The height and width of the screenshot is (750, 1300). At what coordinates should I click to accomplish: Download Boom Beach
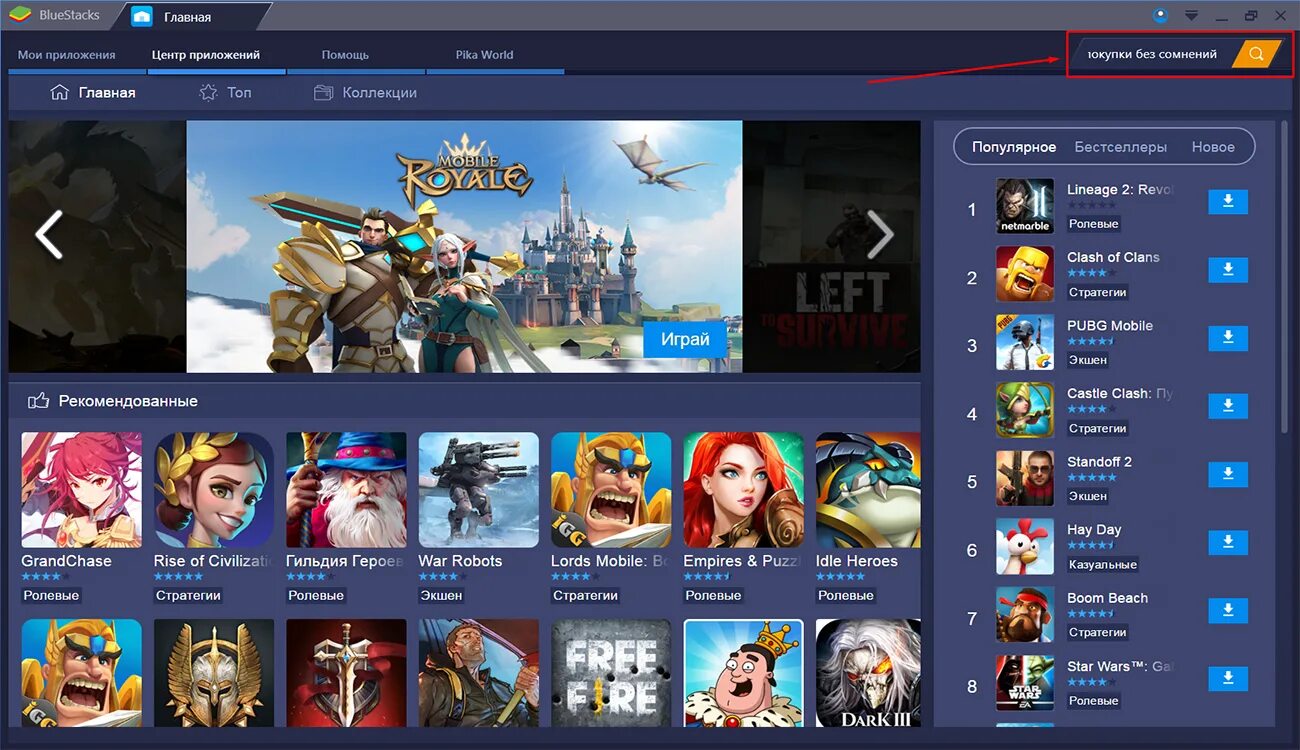(1228, 610)
